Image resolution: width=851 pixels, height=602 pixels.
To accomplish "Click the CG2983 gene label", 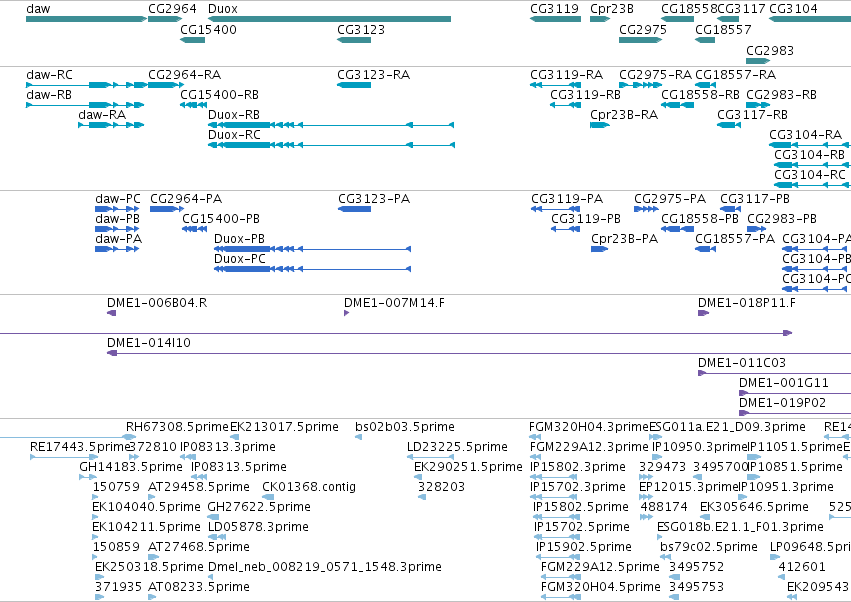I will (770, 50).
